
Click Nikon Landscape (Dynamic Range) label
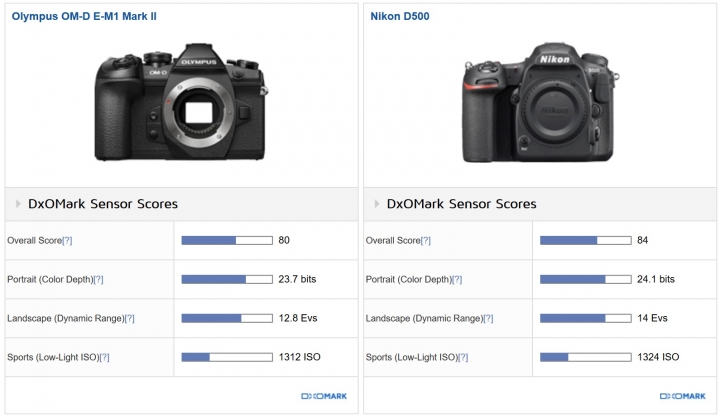[424, 318]
